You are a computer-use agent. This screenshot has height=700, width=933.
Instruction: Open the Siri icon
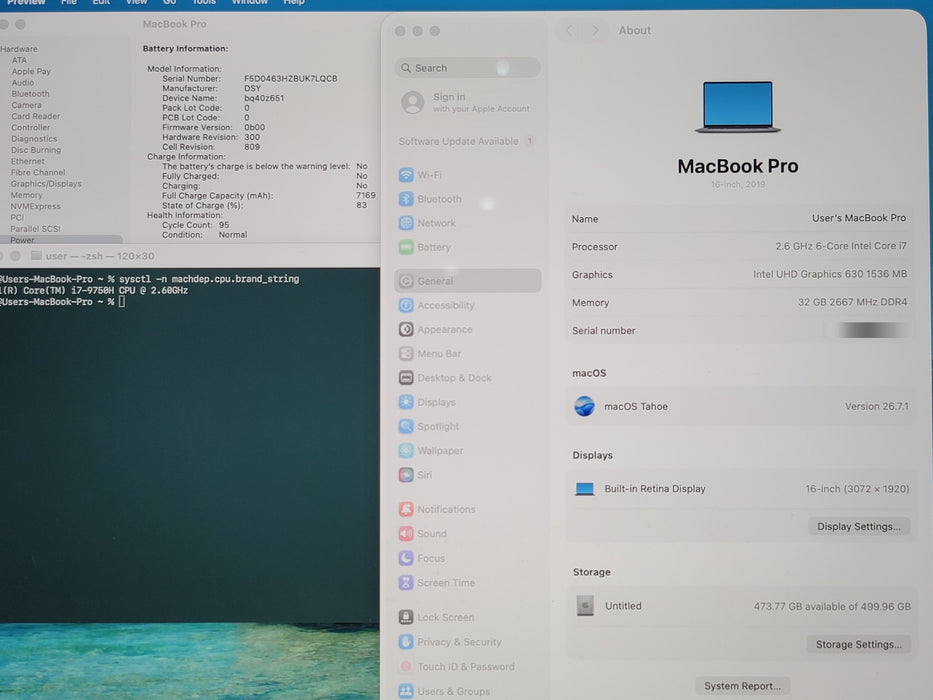406,475
